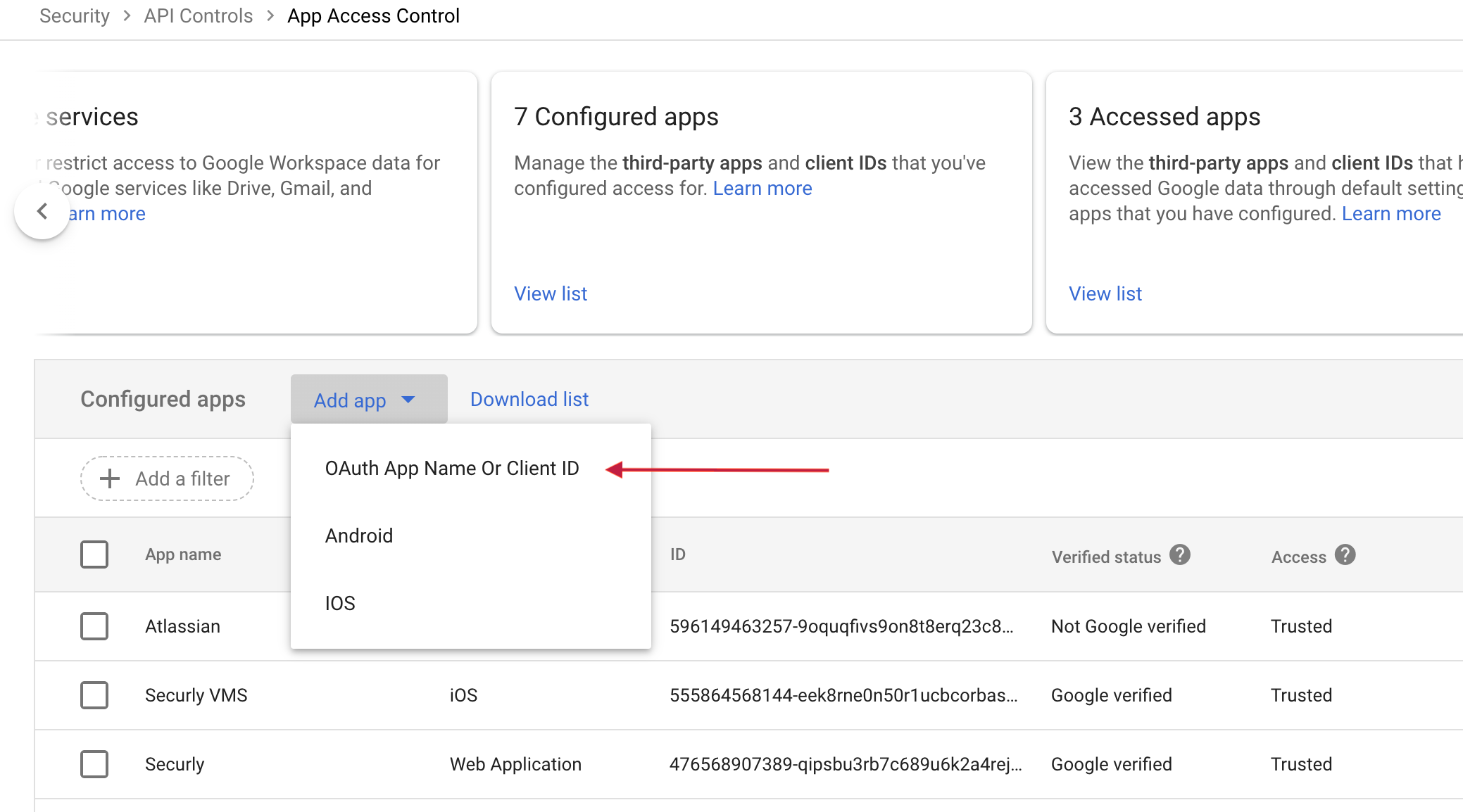Open Learn more in services card

pyautogui.click(x=107, y=214)
